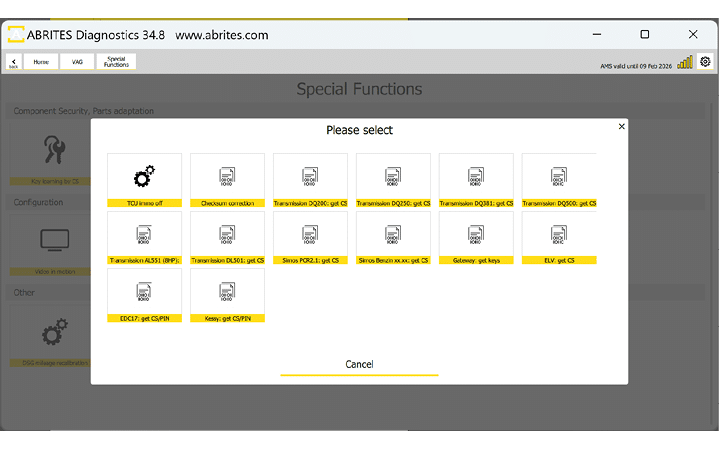The width and height of the screenshot is (719, 449).
Task: Choose Transmission DQ200: get CS
Action: (x=310, y=180)
